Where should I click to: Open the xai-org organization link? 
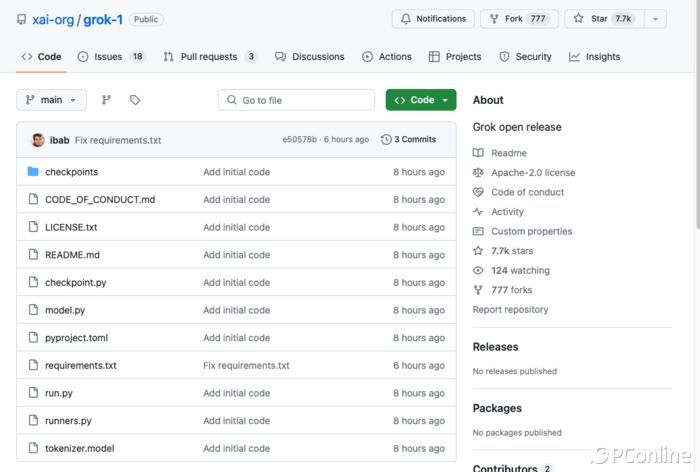coord(53,20)
